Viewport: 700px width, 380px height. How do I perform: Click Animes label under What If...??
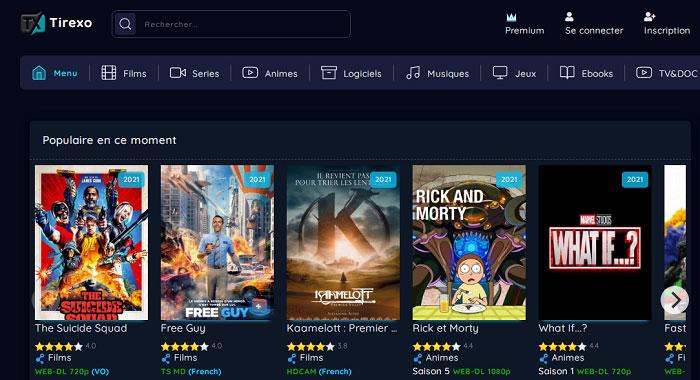(x=568, y=358)
